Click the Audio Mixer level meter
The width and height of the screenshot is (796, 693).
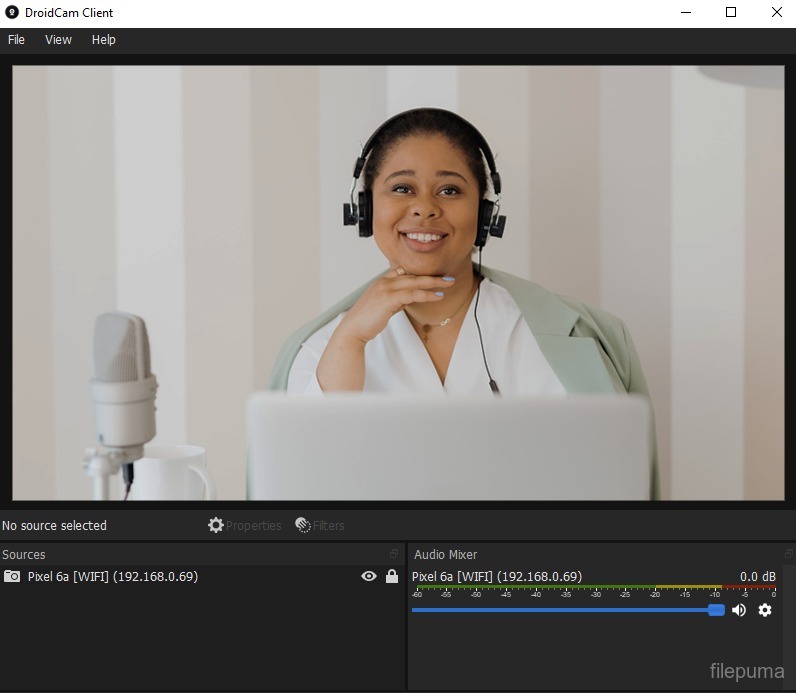click(x=594, y=588)
